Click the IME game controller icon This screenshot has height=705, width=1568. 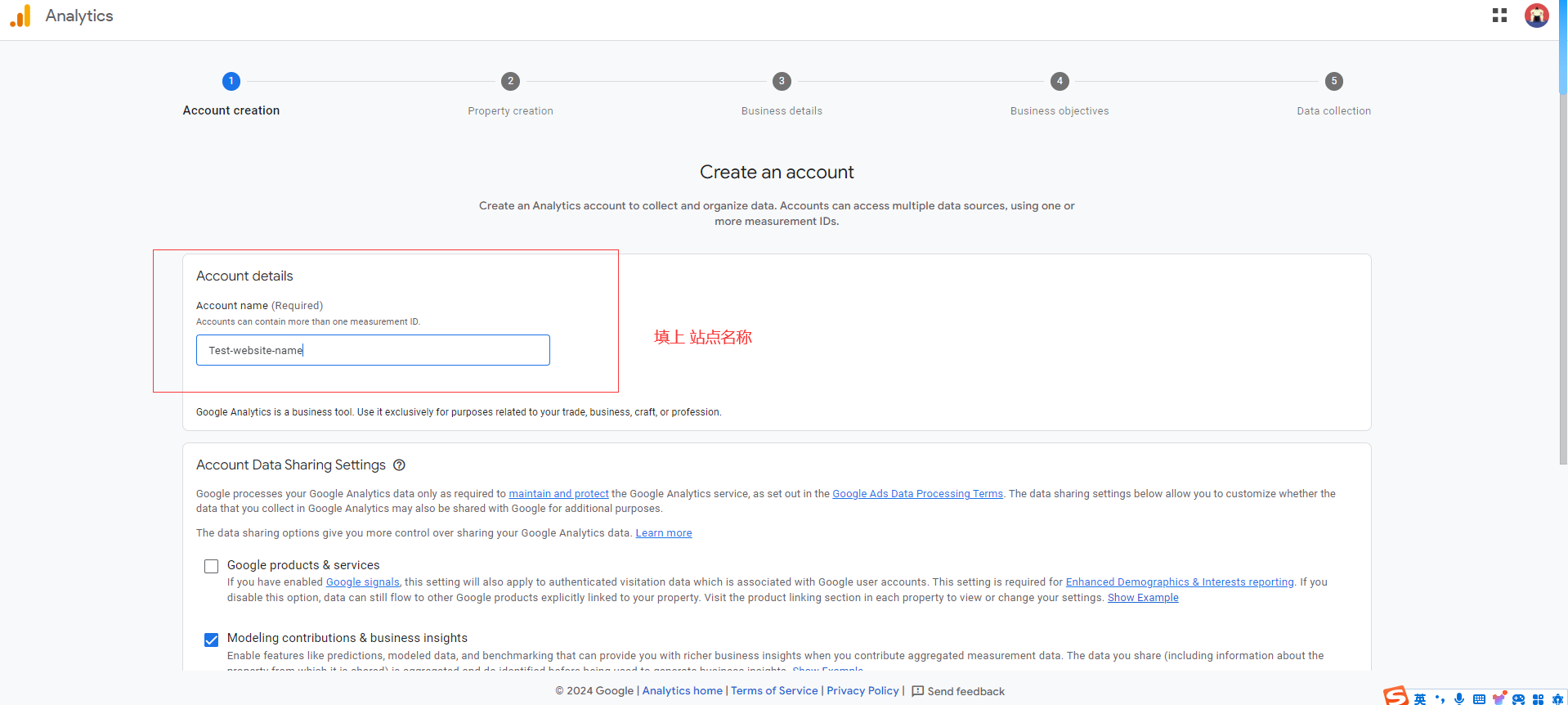(1518, 698)
